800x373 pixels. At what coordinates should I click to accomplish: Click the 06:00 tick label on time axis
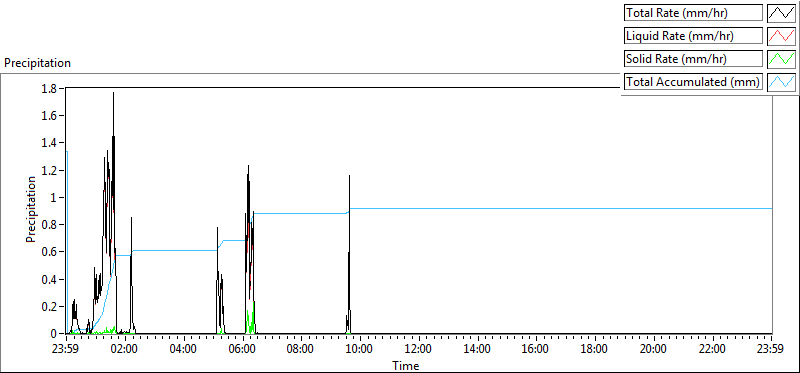point(242,350)
